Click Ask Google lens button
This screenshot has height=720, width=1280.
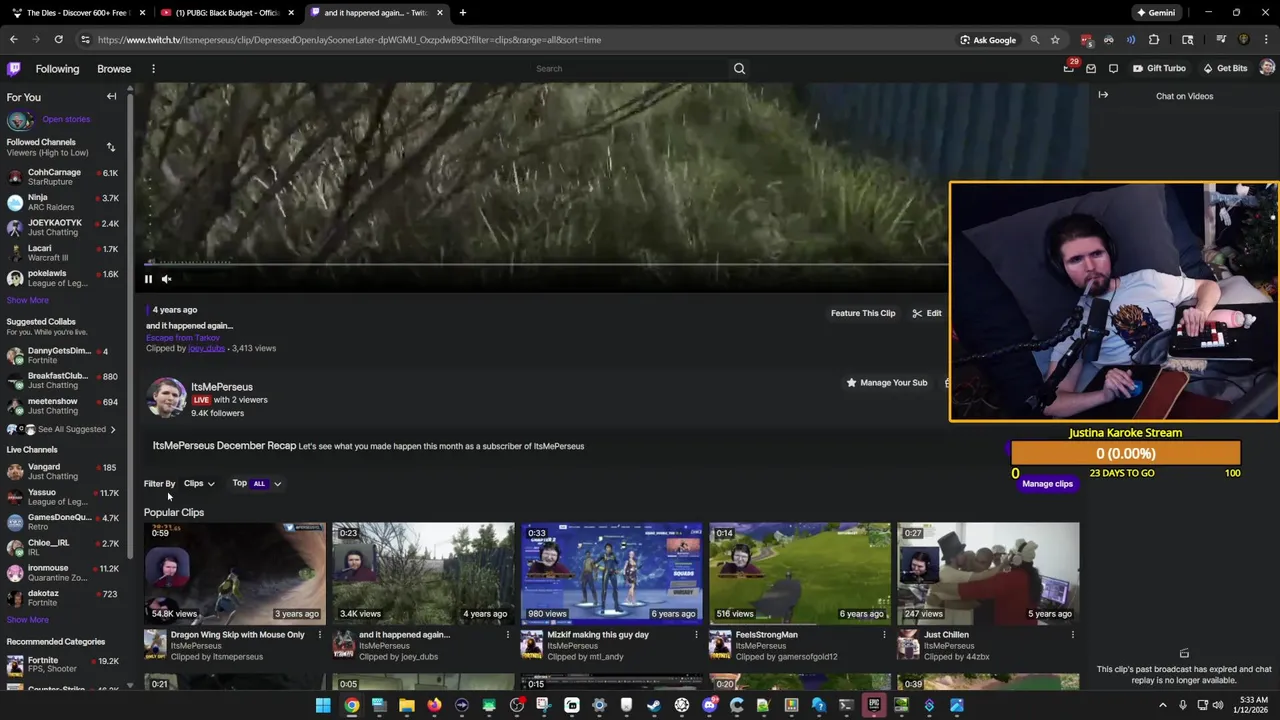[988, 40]
